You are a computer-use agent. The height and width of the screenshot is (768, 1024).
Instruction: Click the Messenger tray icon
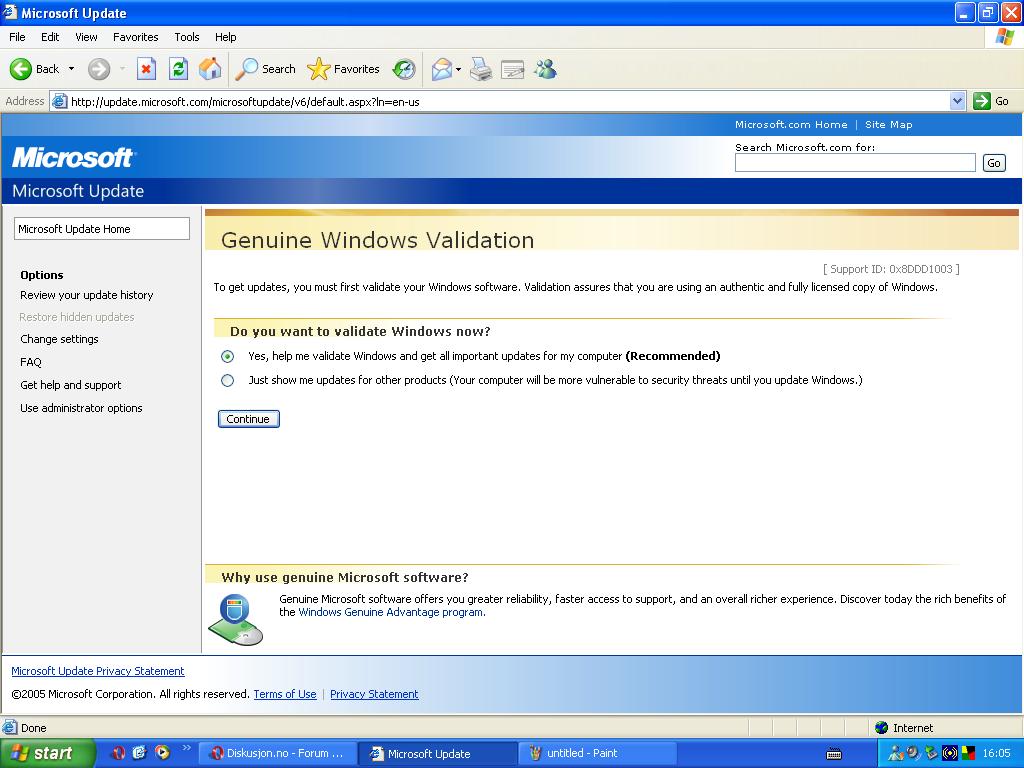tap(896, 754)
